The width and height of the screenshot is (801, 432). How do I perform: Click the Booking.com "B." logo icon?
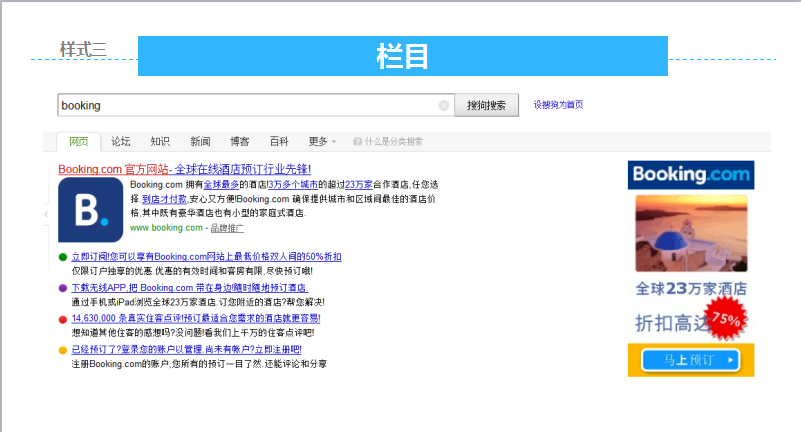[90, 210]
